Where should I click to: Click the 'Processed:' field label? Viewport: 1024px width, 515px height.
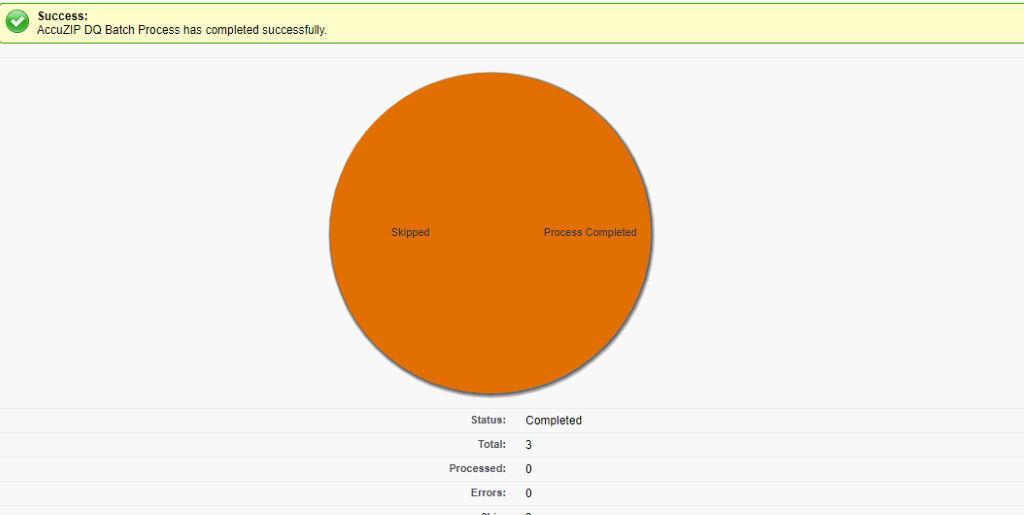tap(477, 469)
